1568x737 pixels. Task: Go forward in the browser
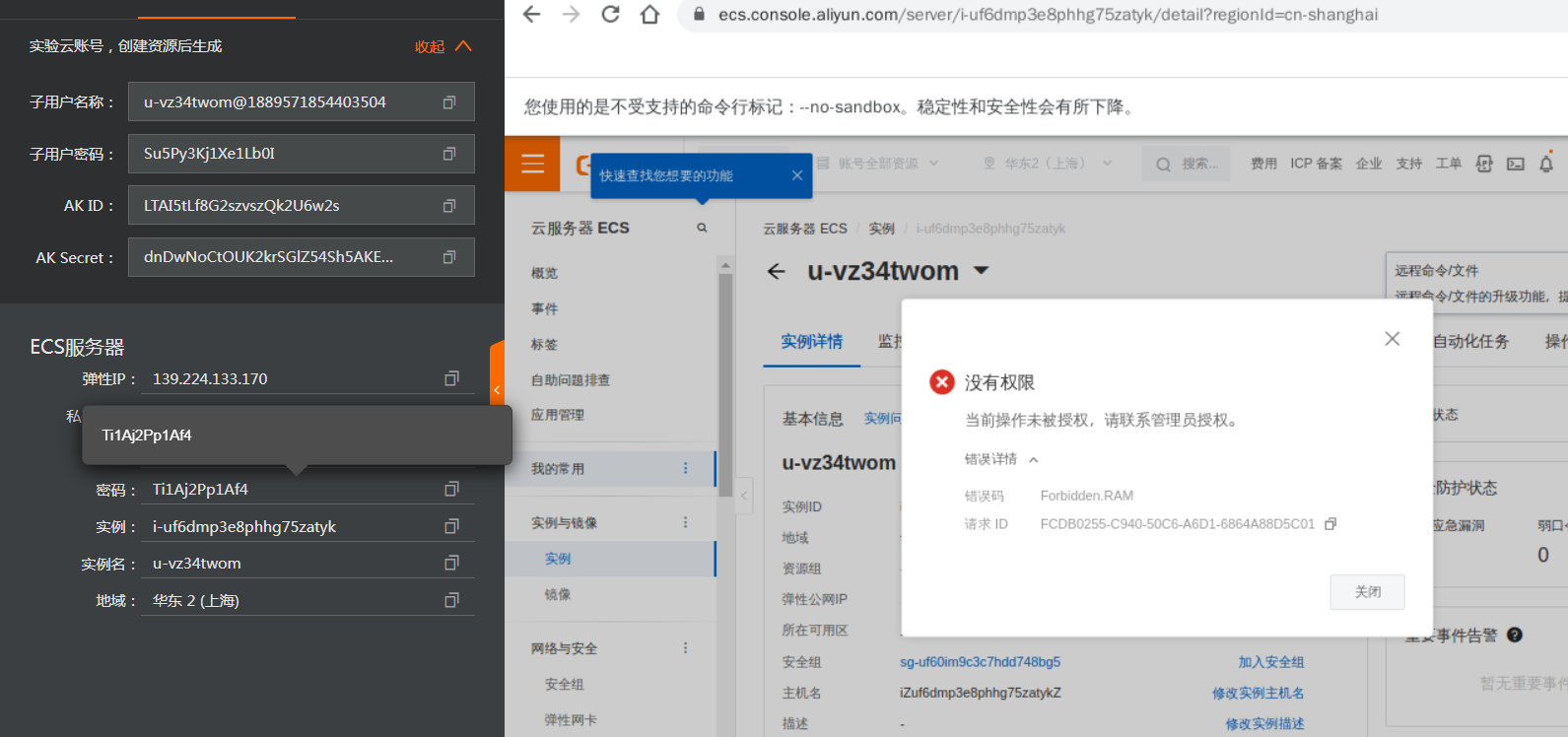point(572,15)
